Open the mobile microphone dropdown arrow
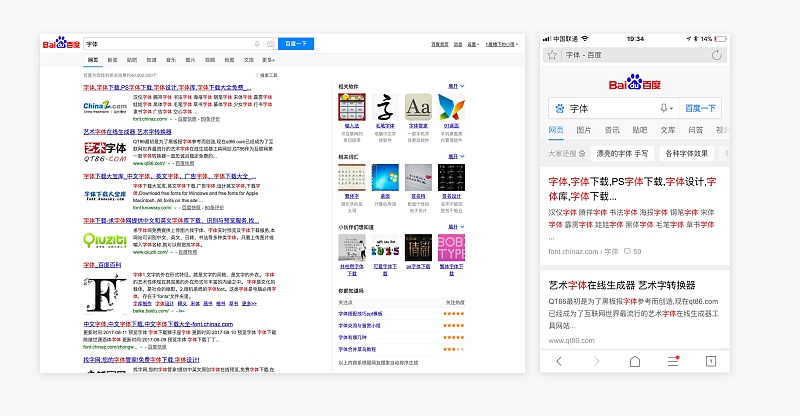 click(671, 108)
